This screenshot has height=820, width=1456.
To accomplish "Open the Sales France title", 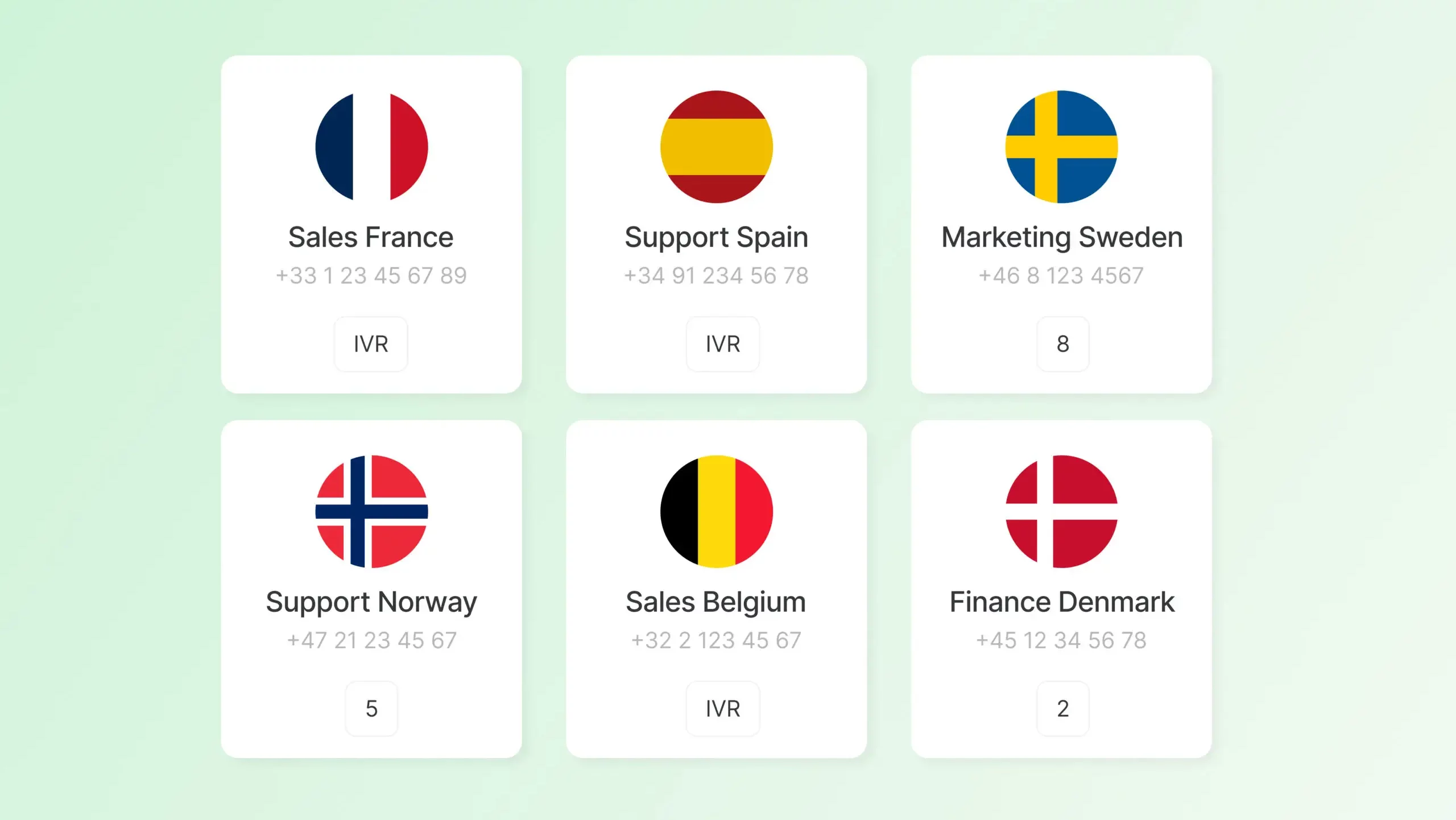I will click(x=371, y=237).
